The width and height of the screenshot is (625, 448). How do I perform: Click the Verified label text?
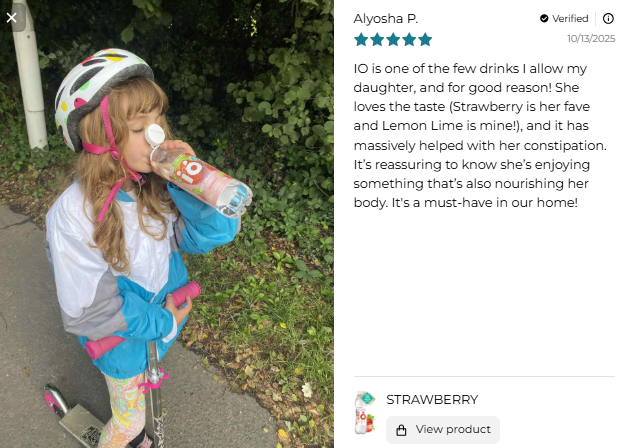click(x=570, y=18)
